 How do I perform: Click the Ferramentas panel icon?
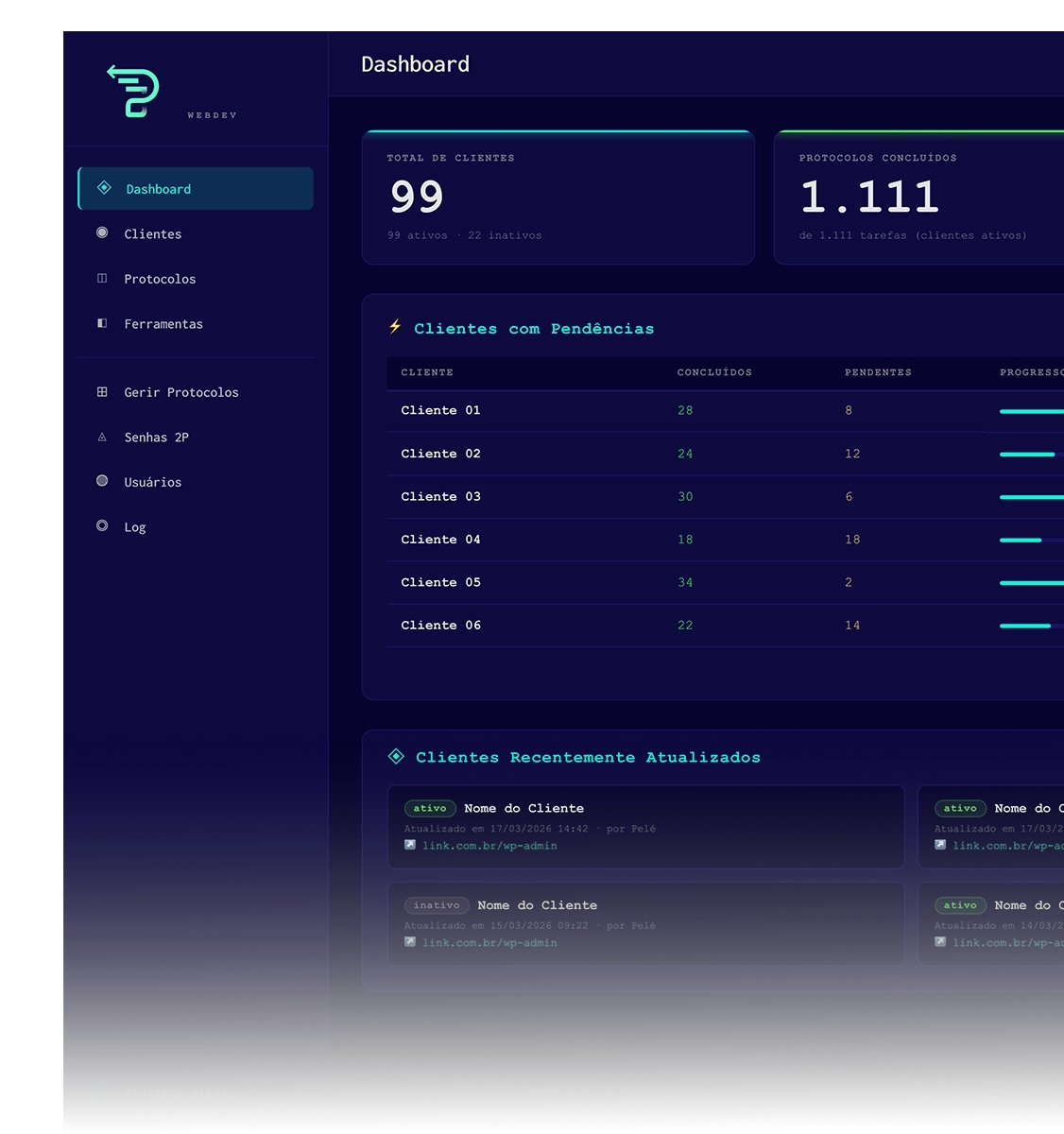point(103,323)
